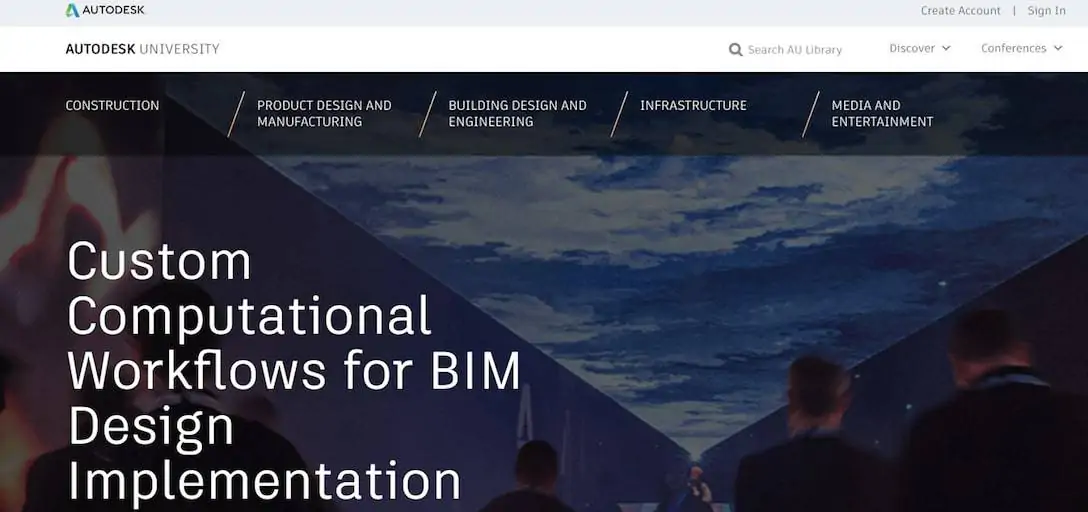Open Product Design and Manufacturing category
Image resolution: width=1088 pixels, height=512 pixels.
click(x=324, y=114)
